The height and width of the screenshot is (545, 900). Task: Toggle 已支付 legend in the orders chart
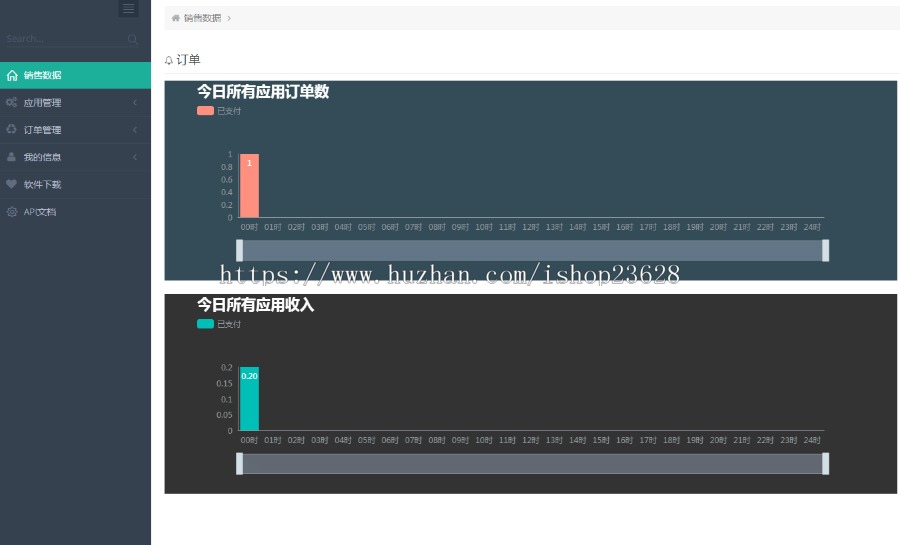(x=219, y=111)
